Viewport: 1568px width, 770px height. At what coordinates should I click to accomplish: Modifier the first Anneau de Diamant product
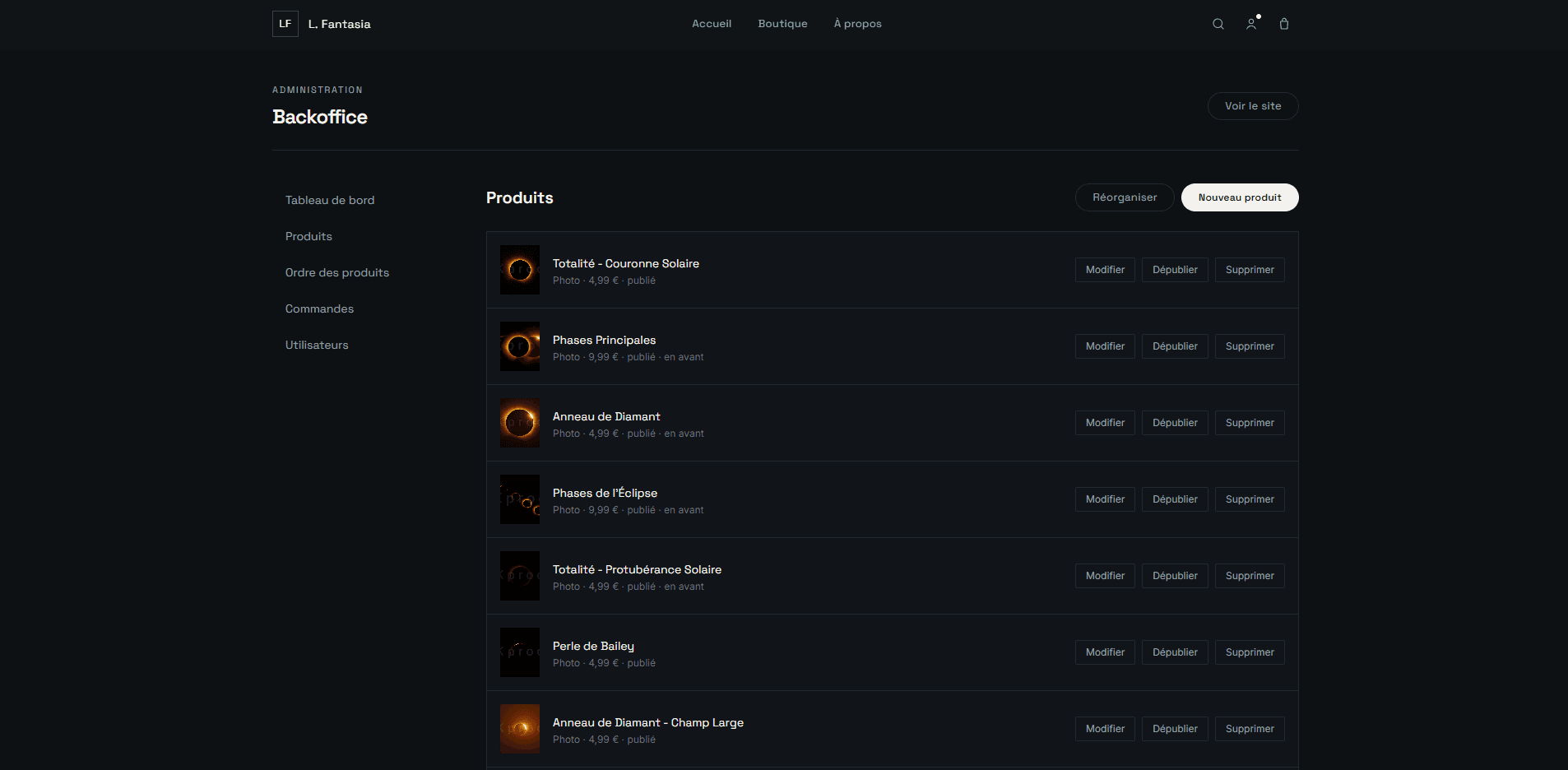(x=1105, y=423)
